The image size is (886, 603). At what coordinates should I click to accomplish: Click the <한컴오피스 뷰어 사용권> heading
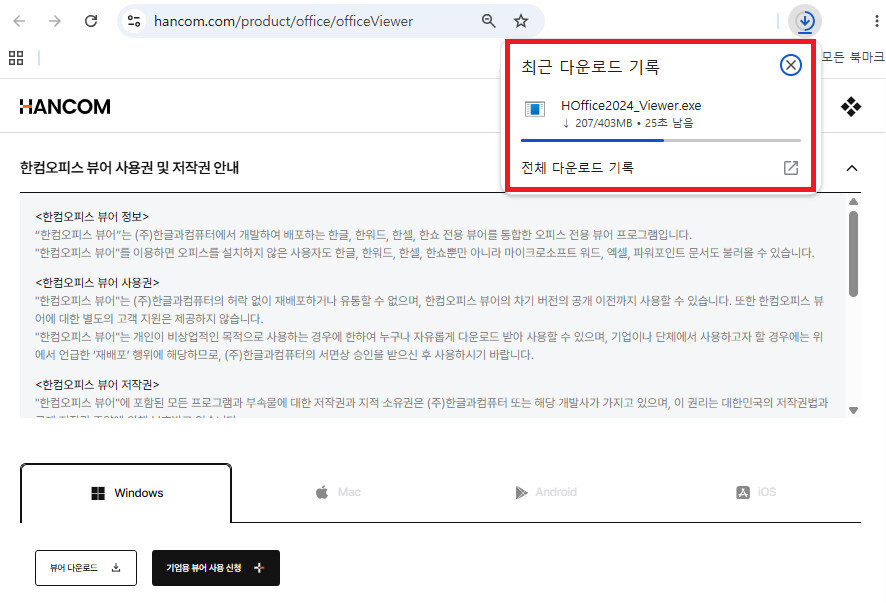click(x=97, y=282)
